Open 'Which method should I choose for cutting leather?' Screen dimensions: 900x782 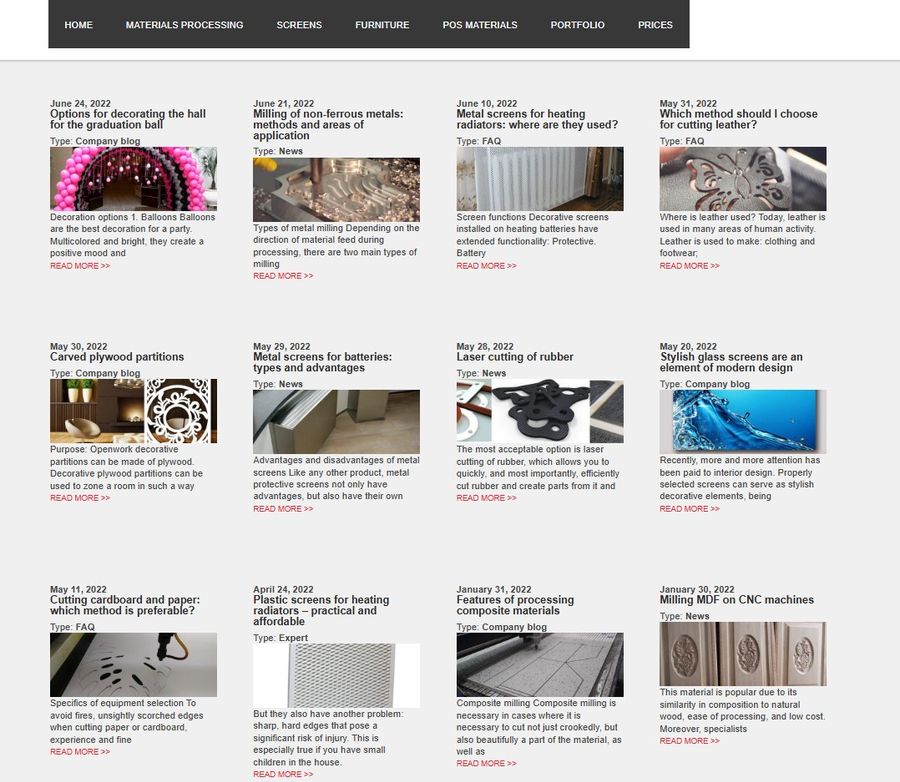click(738, 119)
